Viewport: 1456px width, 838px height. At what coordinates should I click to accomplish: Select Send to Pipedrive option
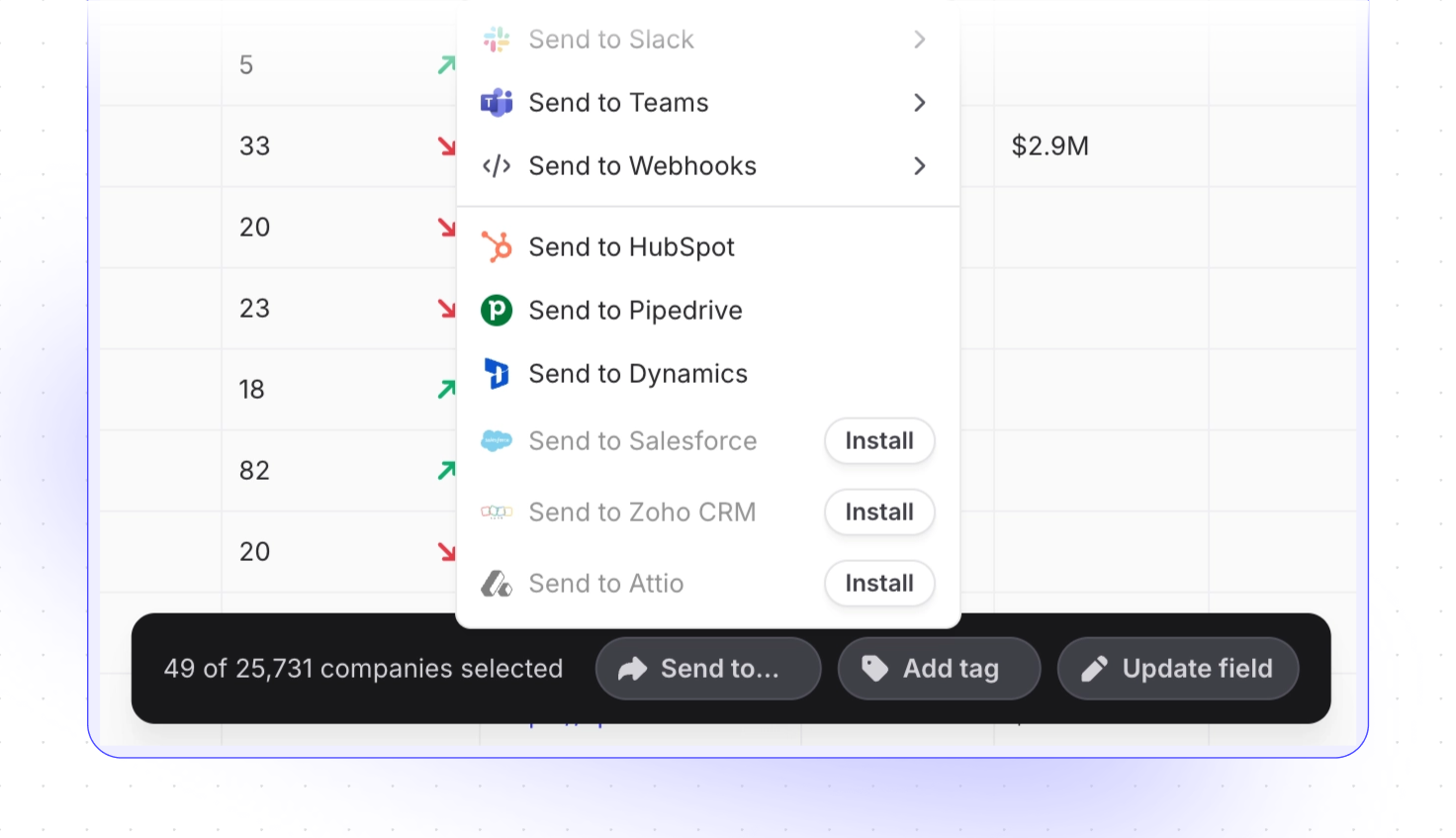click(x=708, y=311)
